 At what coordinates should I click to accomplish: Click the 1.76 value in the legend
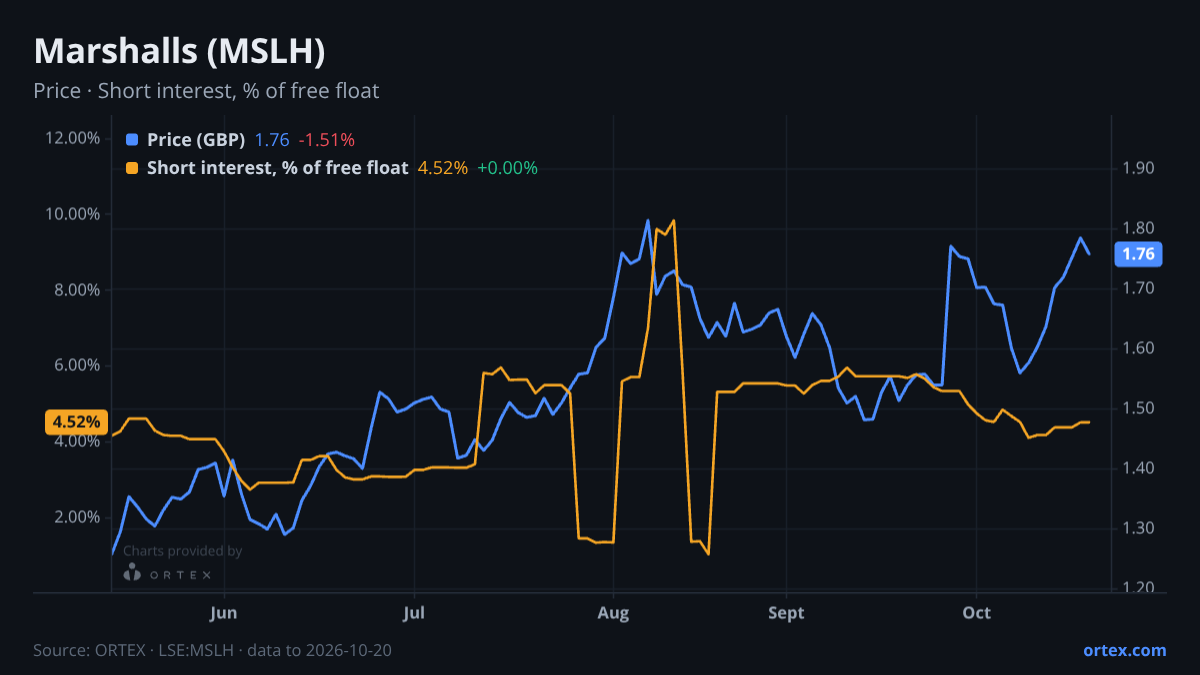pyautogui.click(x=272, y=139)
